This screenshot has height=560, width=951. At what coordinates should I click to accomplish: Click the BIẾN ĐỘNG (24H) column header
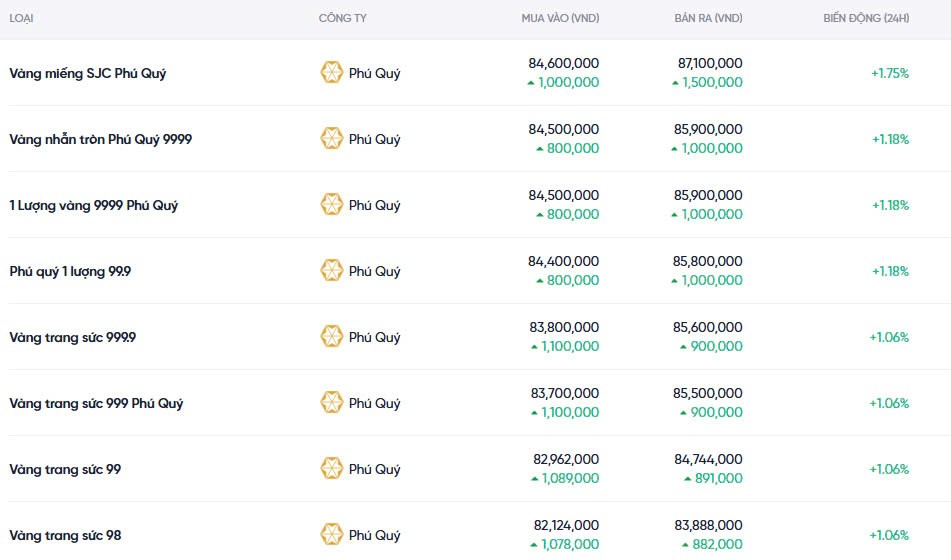(x=865, y=18)
